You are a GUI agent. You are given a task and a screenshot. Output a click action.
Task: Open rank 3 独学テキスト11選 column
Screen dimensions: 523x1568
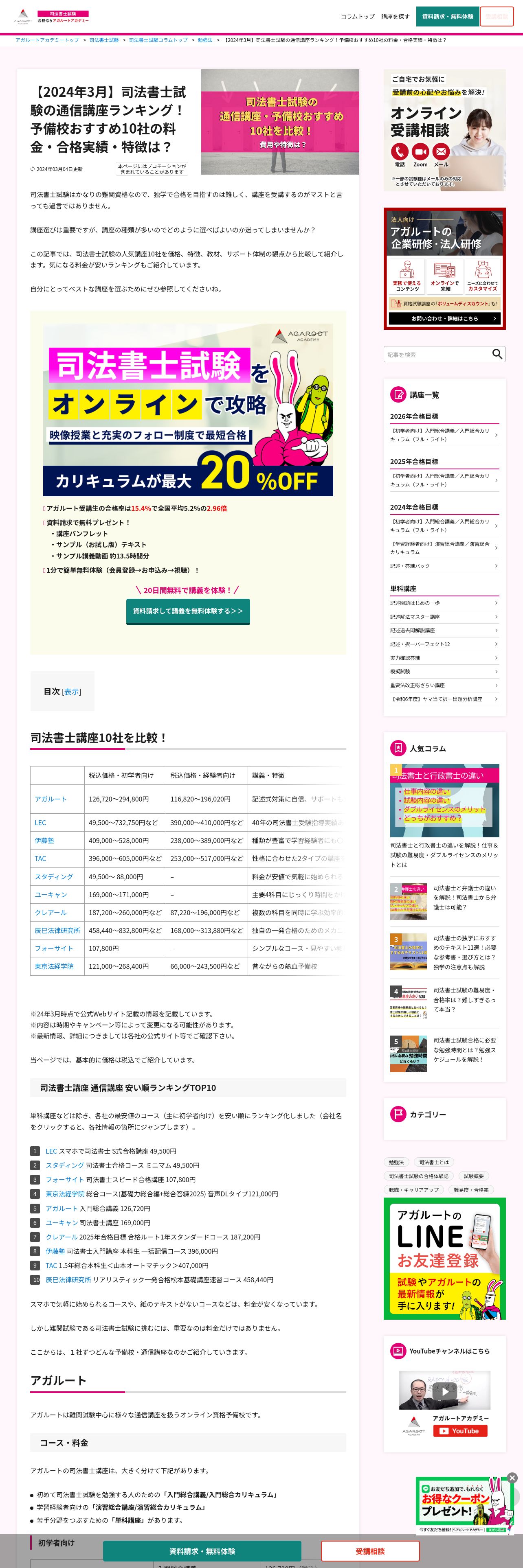[444, 952]
